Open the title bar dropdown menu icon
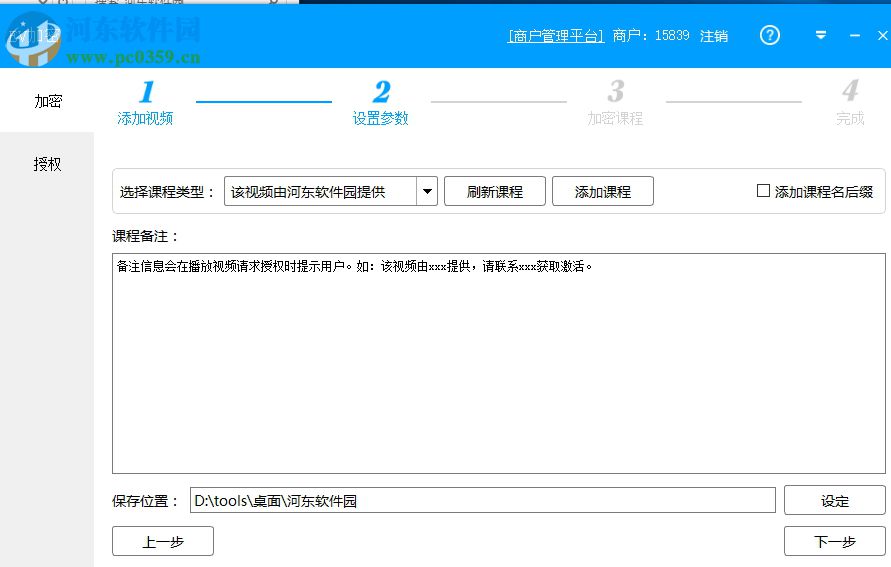The image size is (891, 567). pyautogui.click(x=821, y=35)
